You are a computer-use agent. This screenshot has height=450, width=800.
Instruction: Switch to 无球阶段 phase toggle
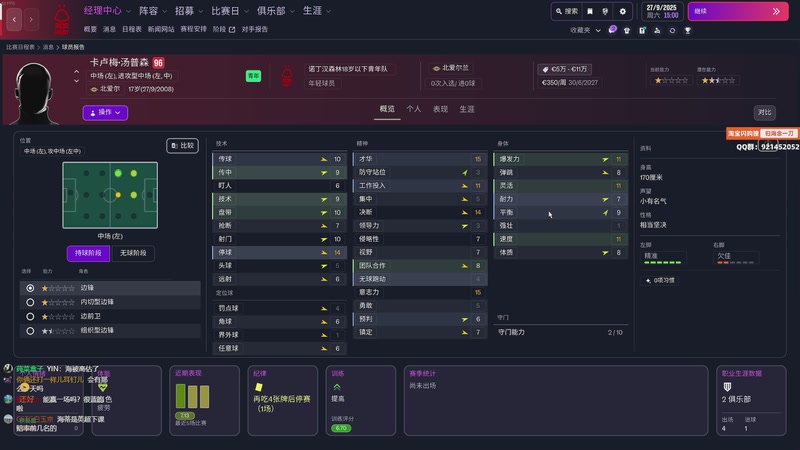pyautogui.click(x=133, y=253)
